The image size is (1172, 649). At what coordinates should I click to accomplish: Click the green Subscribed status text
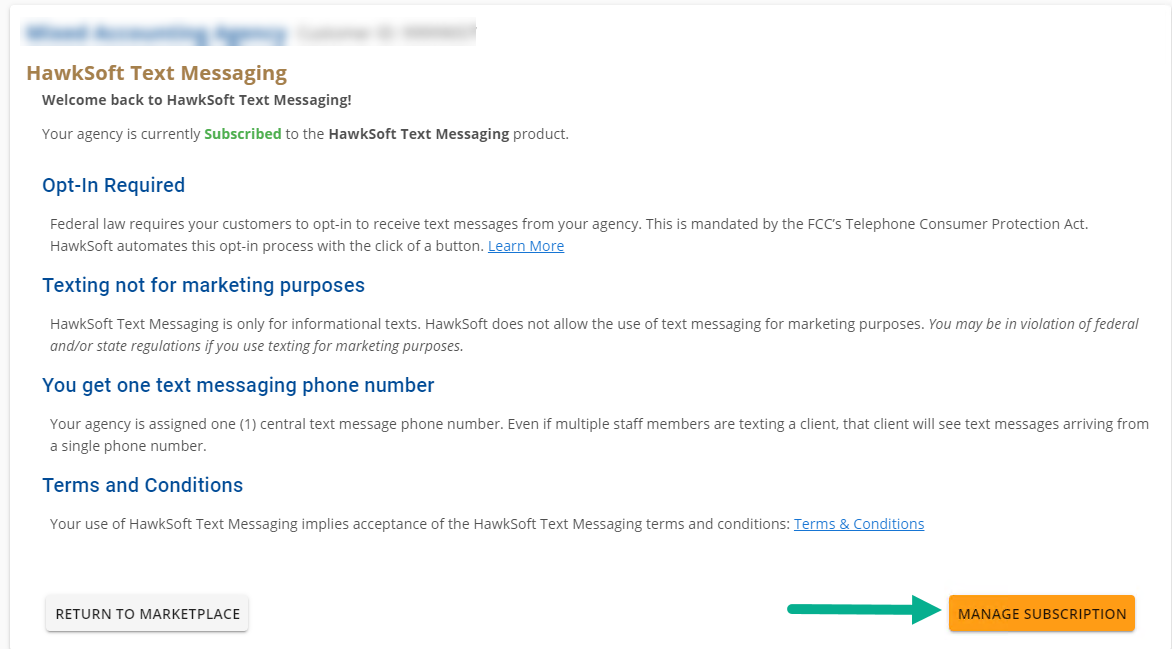(242, 133)
